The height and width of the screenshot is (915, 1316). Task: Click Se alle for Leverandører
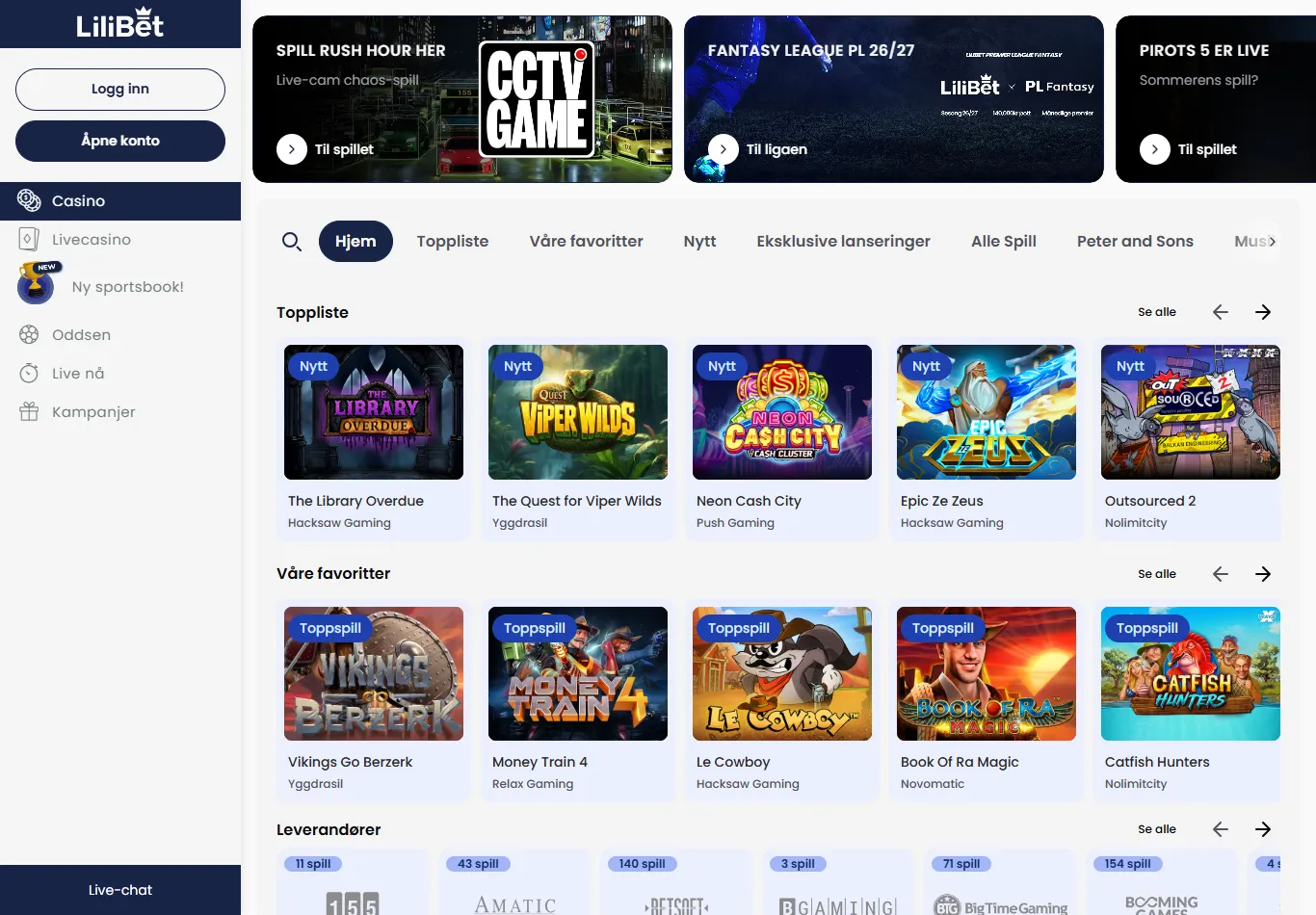click(1157, 829)
